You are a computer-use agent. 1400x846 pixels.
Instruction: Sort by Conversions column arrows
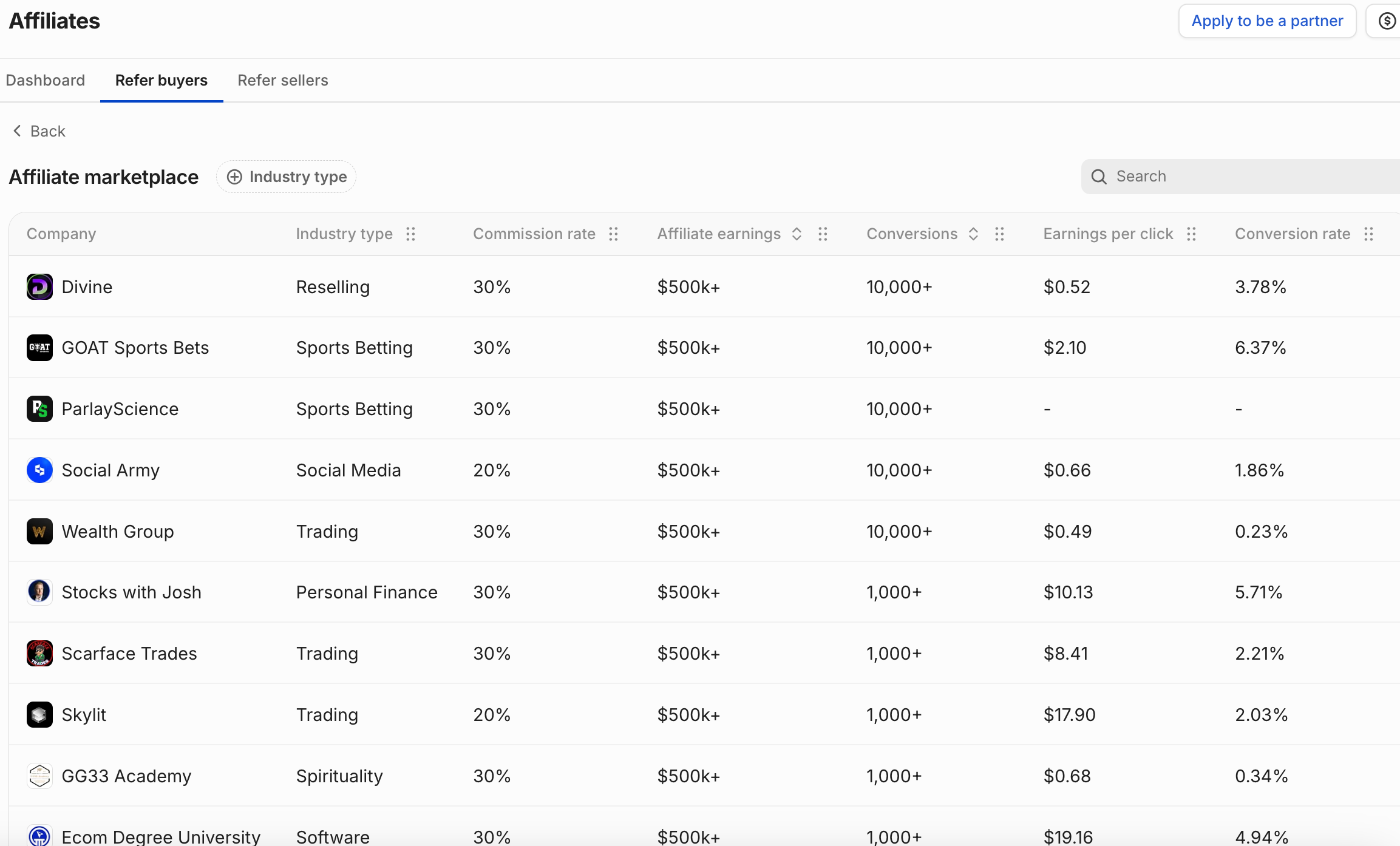(973, 234)
